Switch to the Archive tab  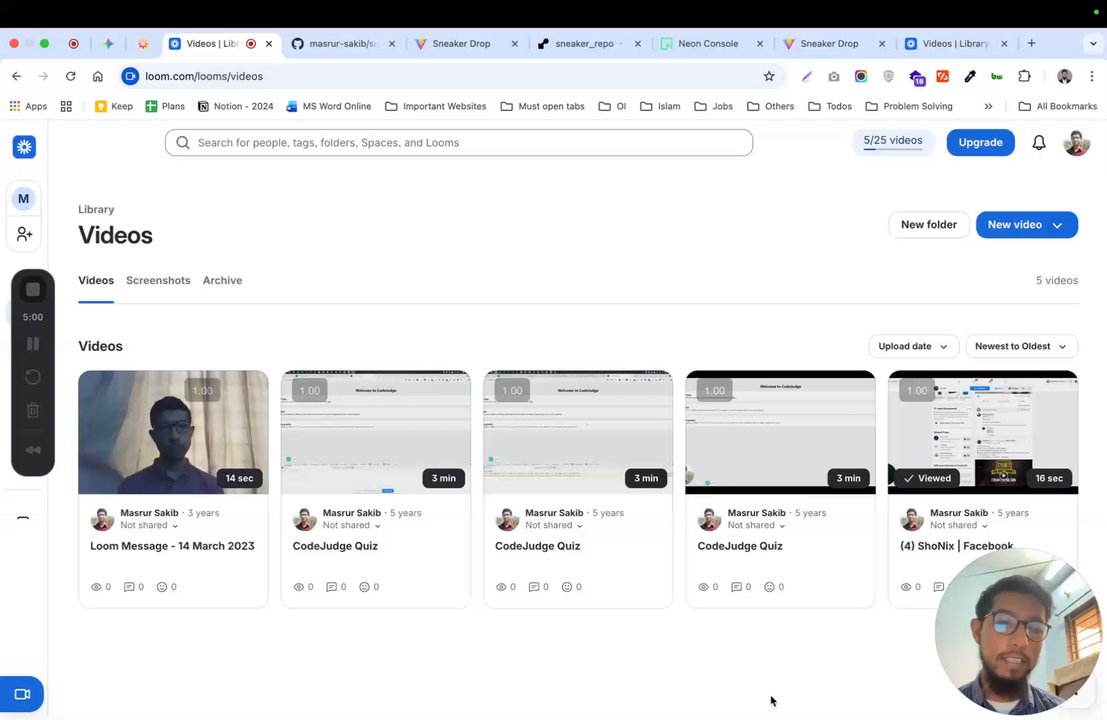222,280
